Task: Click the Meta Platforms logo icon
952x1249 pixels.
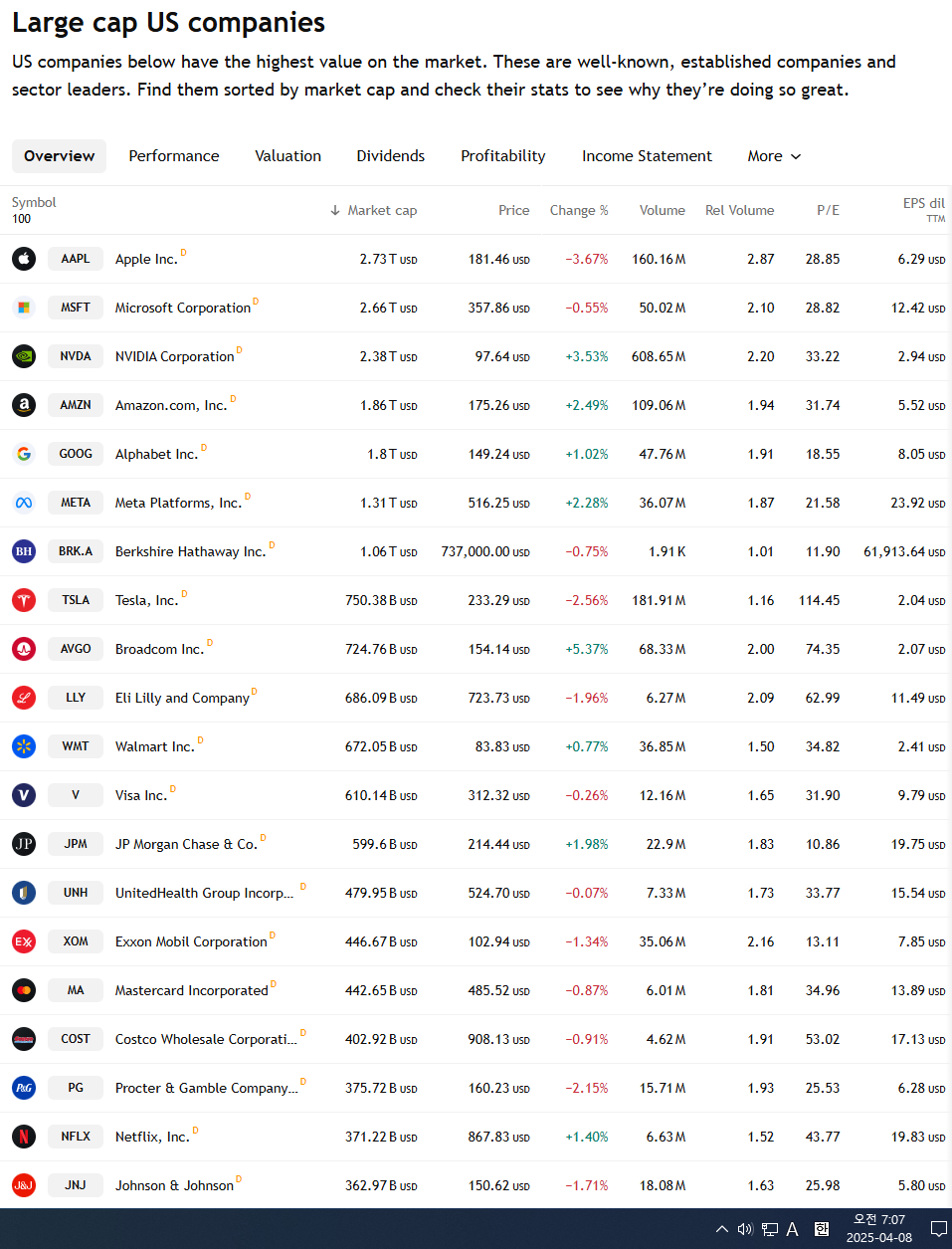Action: coord(24,503)
